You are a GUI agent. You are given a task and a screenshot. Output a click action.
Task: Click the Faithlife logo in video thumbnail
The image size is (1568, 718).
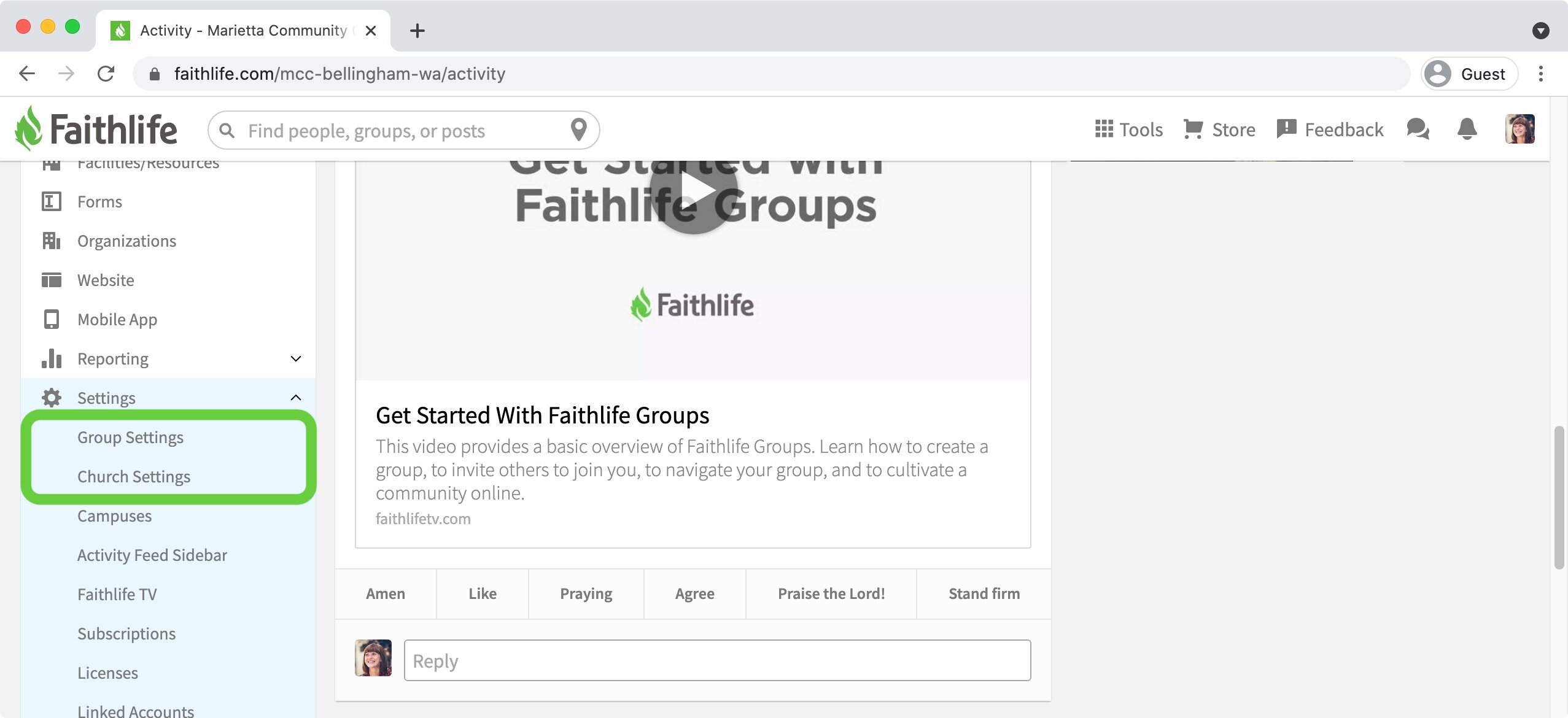pyautogui.click(x=692, y=304)
